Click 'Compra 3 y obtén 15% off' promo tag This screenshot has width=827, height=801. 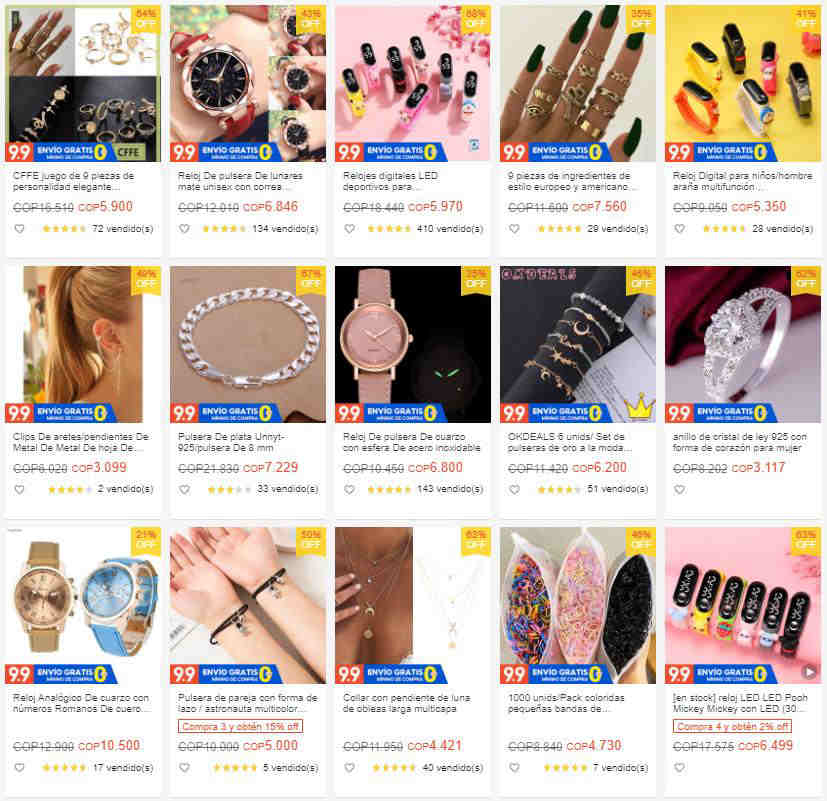(241, 726)
